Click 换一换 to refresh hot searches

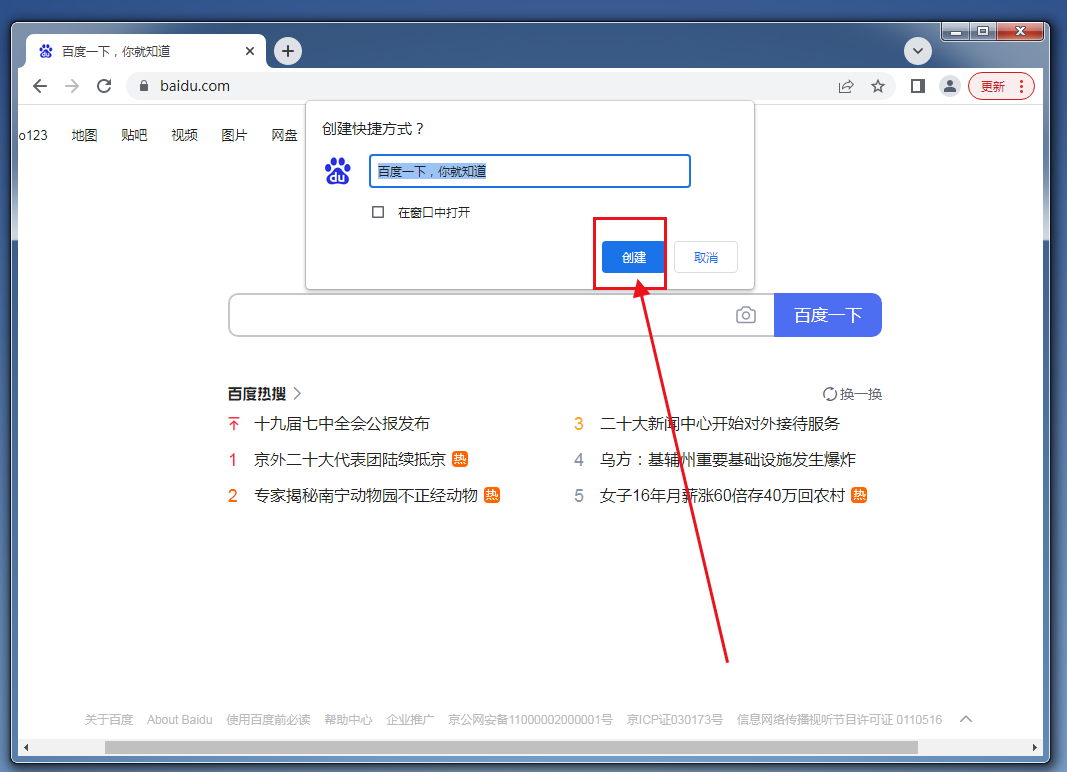[853, 393]
